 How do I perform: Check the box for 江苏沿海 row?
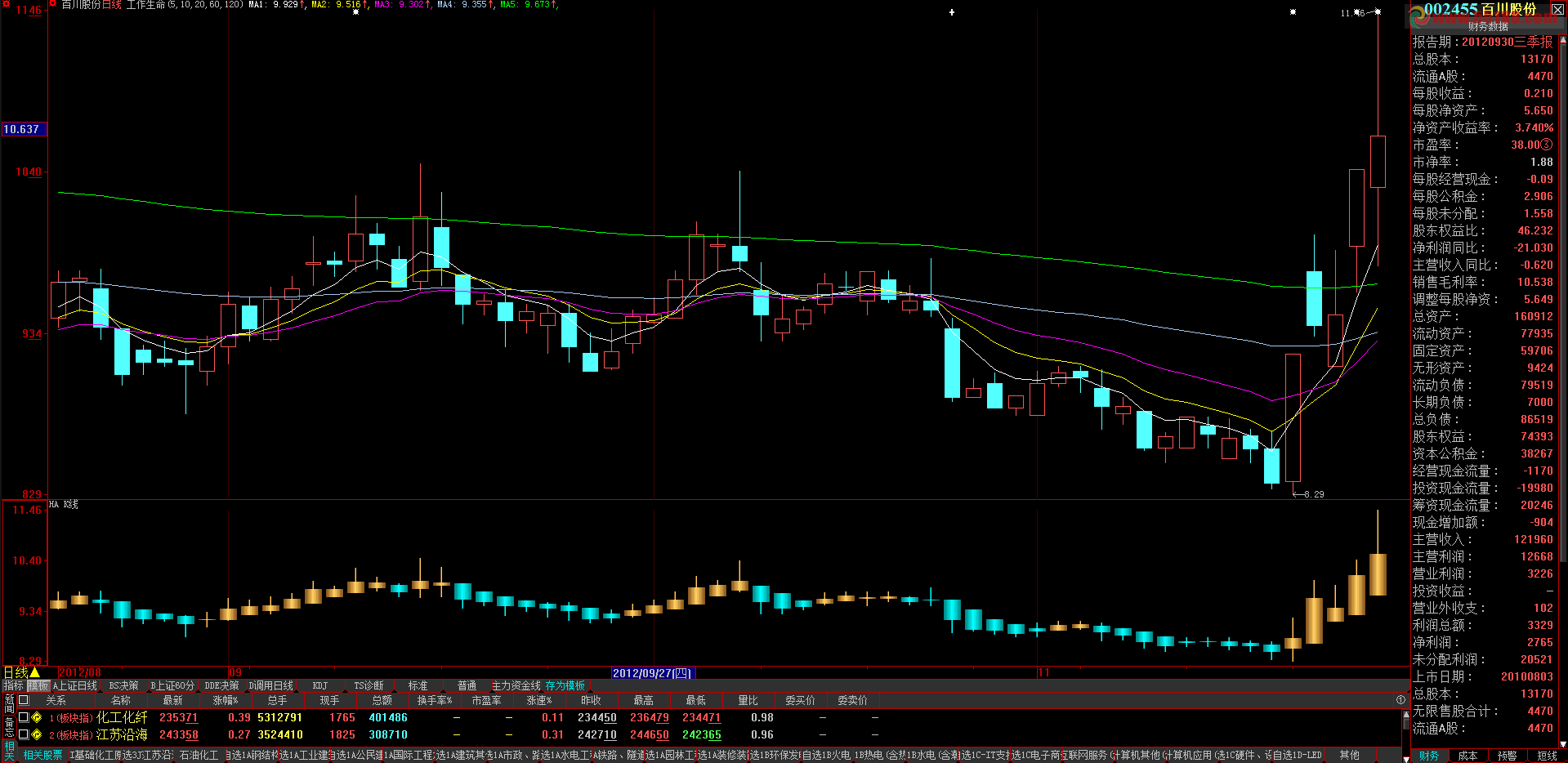click(24, 734)
